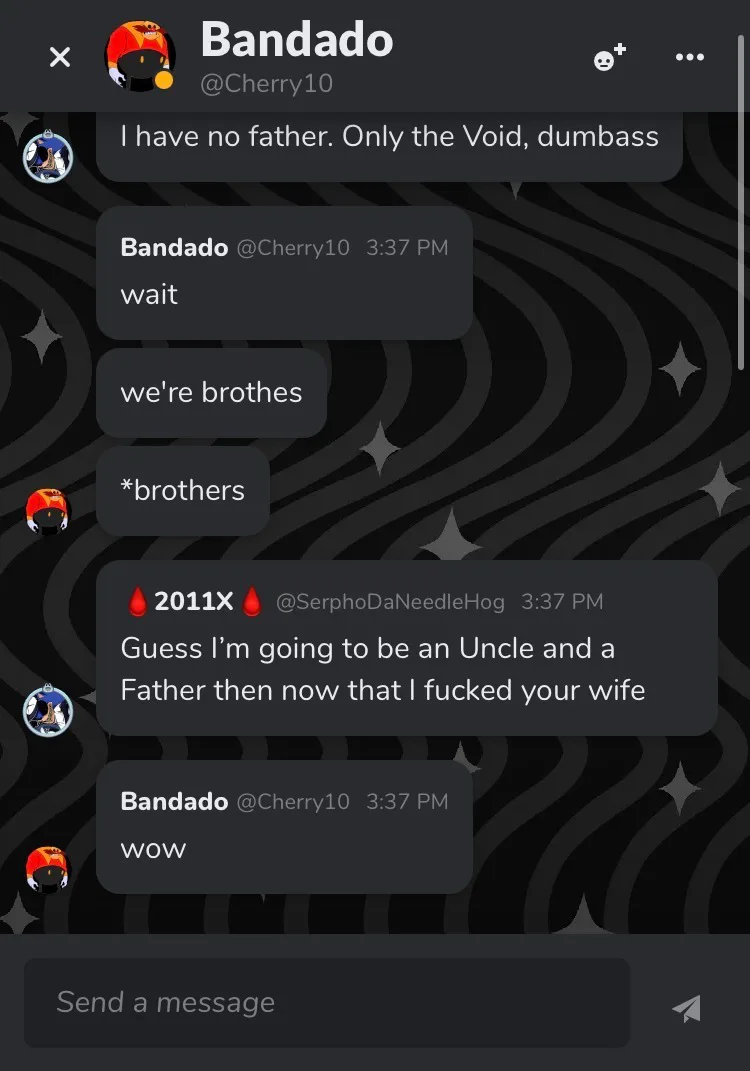Image resolution: width=750 pixels, height=1071 pixels.
Task: Click @SerphoDaNeedleHog username link
Action: pos(390,601)
